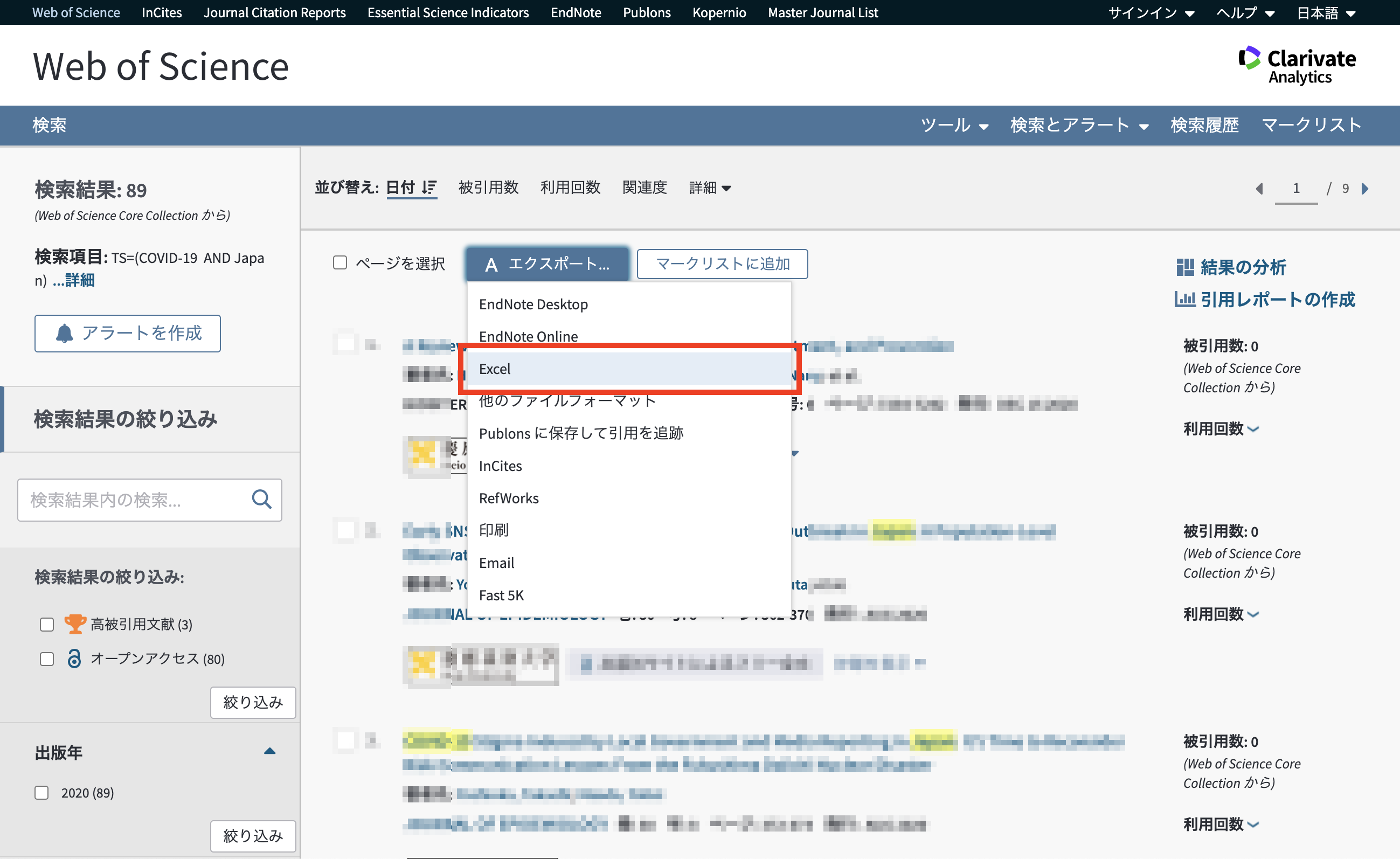Viewport: 1400px width, 859px height.
Task: Open the ツール dropdown menu
Action: coord(954,125)
